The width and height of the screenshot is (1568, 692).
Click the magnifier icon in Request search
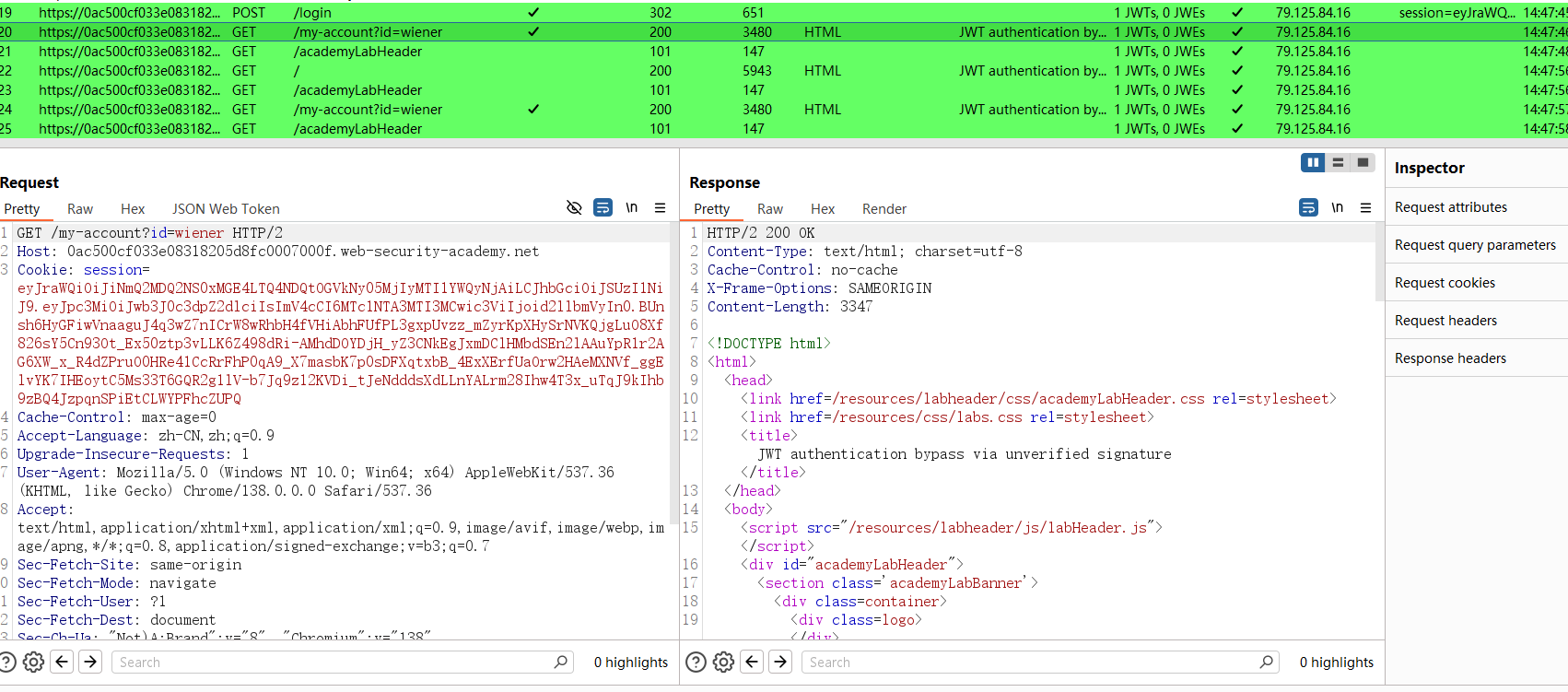(560, 662)
